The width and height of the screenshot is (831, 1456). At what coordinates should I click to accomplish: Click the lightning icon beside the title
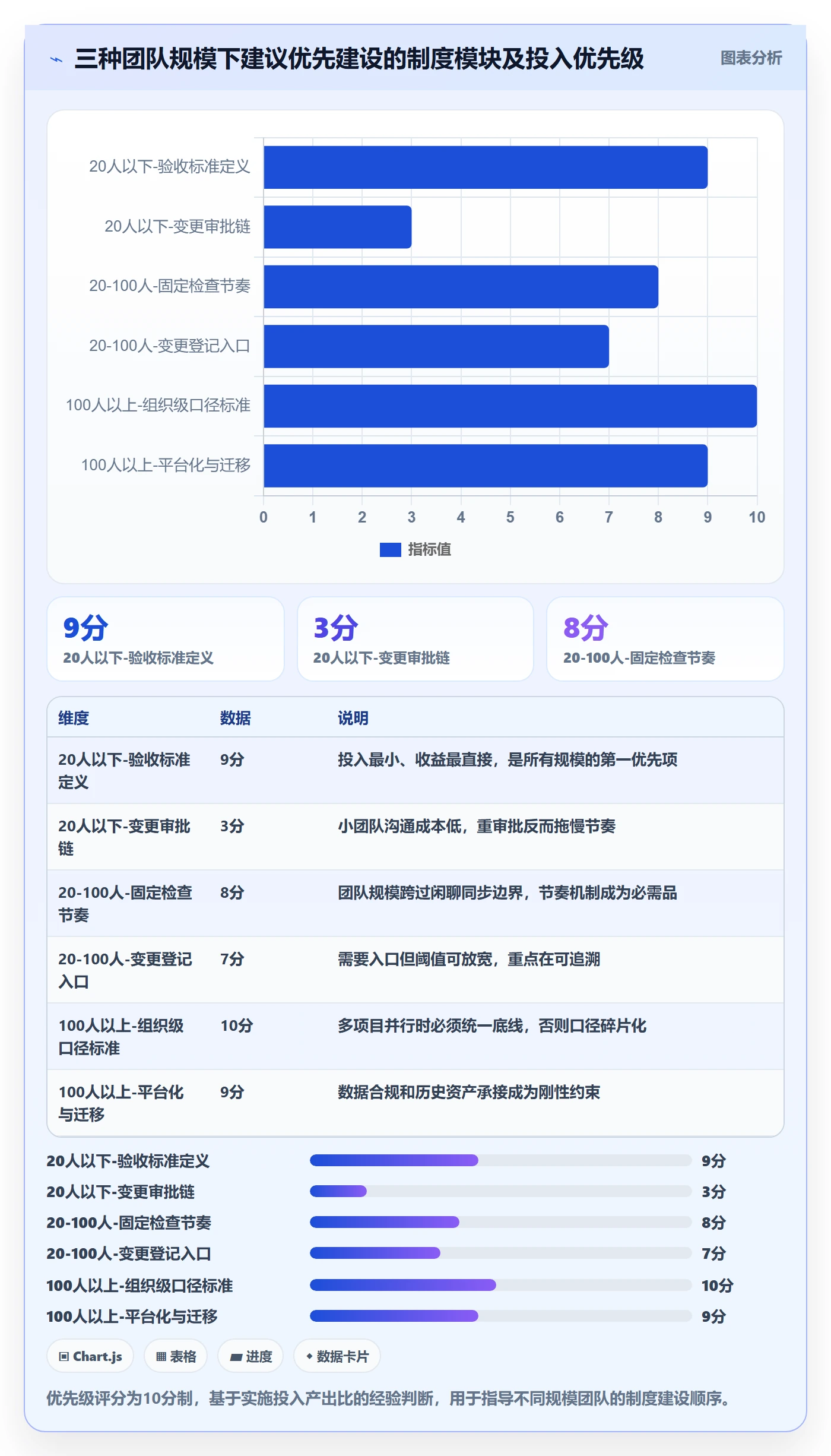click(56, 59)
